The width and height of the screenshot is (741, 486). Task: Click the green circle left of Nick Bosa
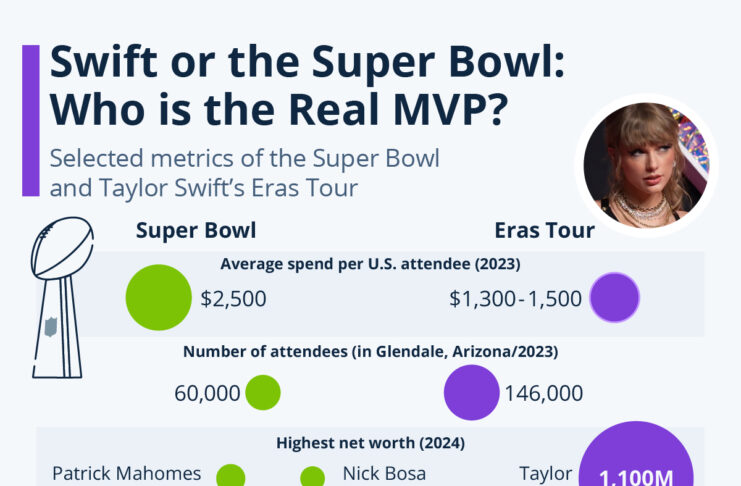313,477
